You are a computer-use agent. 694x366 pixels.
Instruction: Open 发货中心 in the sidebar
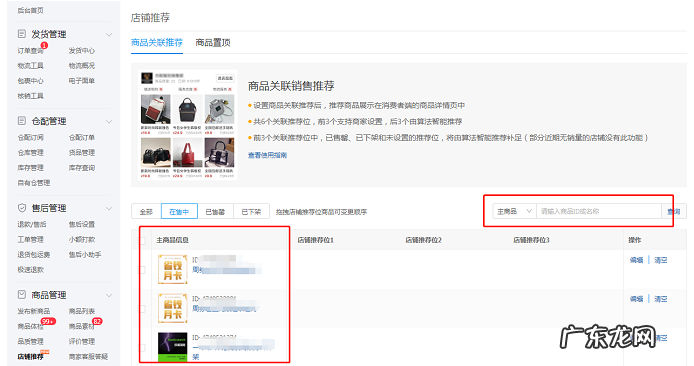[x=82, y=50]
